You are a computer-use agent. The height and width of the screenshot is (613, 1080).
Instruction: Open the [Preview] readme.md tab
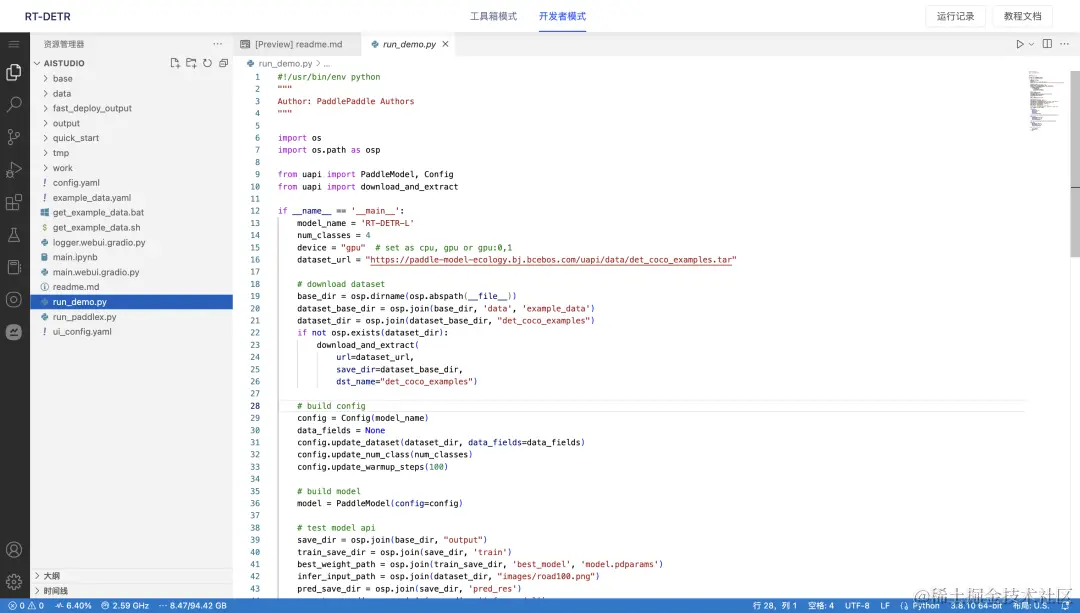[298, 44]
